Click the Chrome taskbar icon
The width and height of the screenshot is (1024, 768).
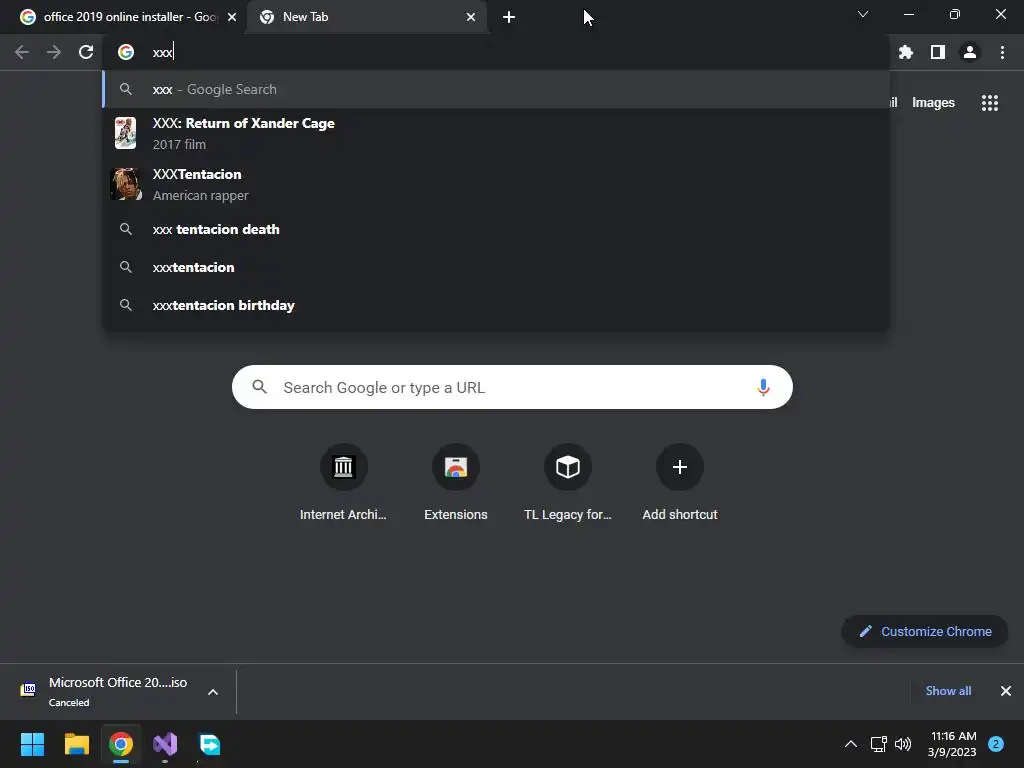click(x=121, y=744)
